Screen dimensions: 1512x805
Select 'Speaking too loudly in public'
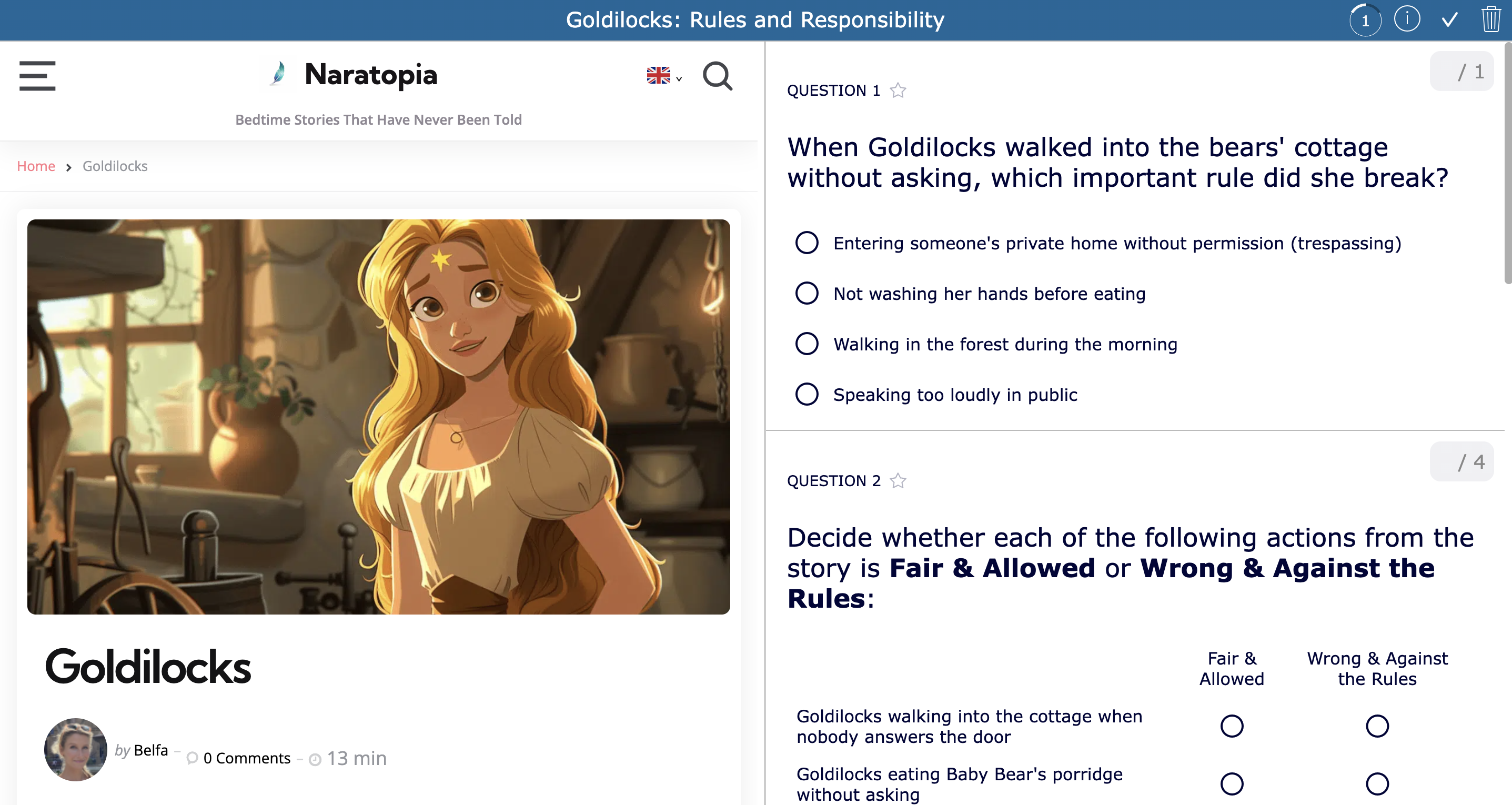(807, 394)
